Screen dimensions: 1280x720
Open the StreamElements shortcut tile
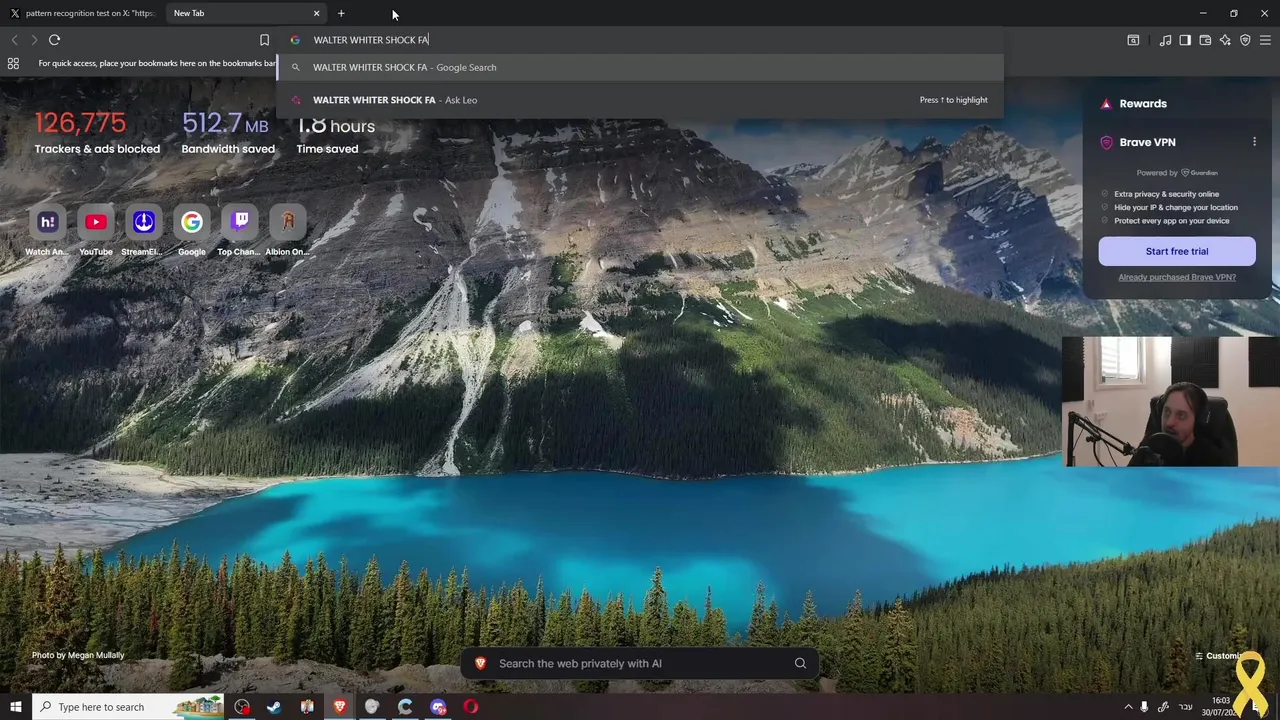[143, 231]
